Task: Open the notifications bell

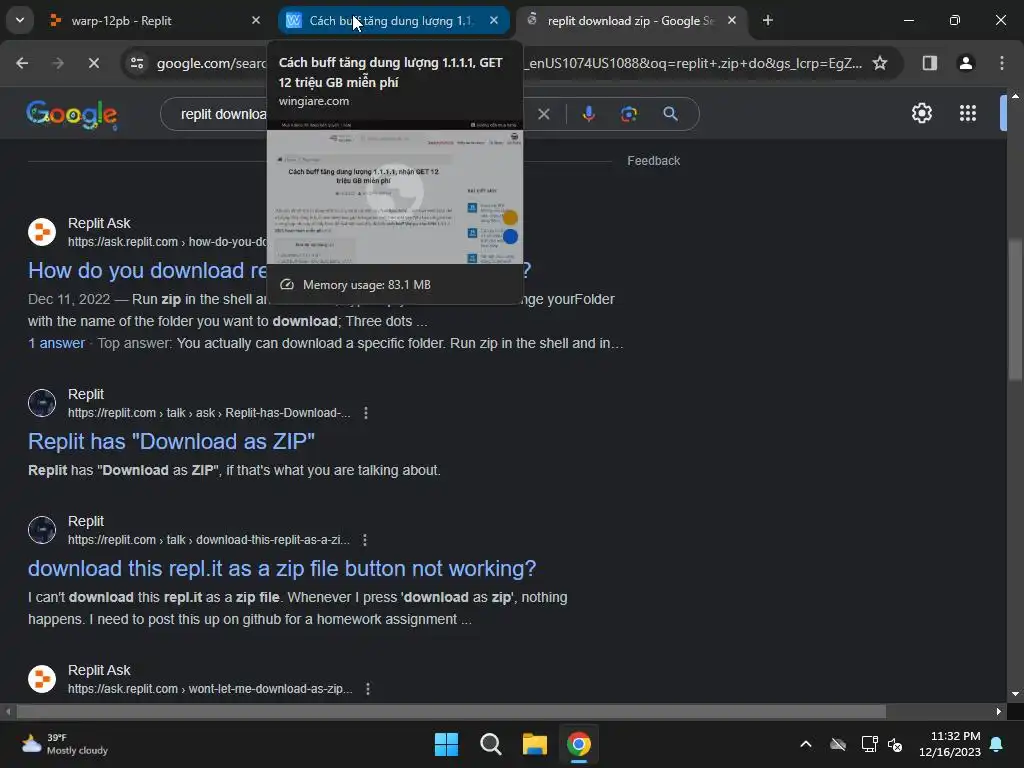Action: (x=997, y=744)
